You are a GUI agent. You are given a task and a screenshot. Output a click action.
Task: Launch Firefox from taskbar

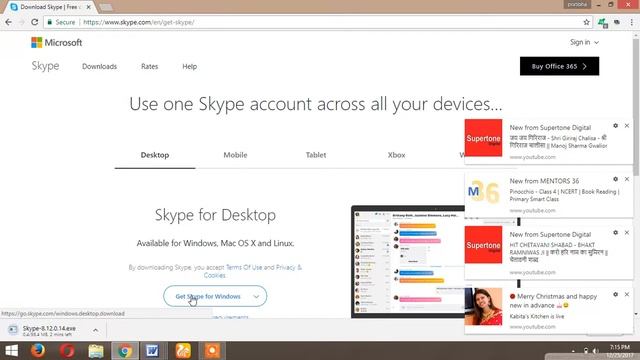coord(38,351)
